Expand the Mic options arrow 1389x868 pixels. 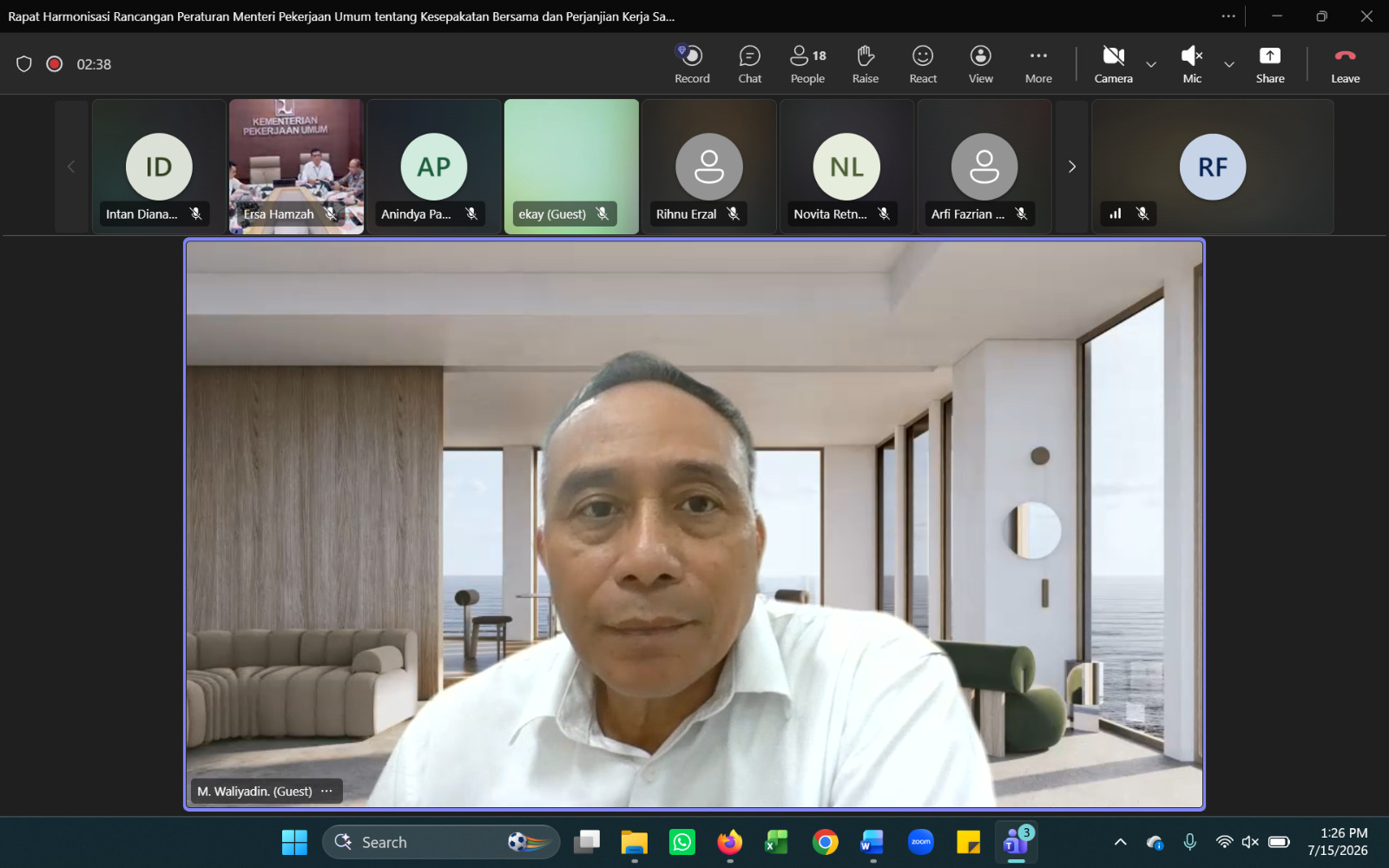point(1229,64)
